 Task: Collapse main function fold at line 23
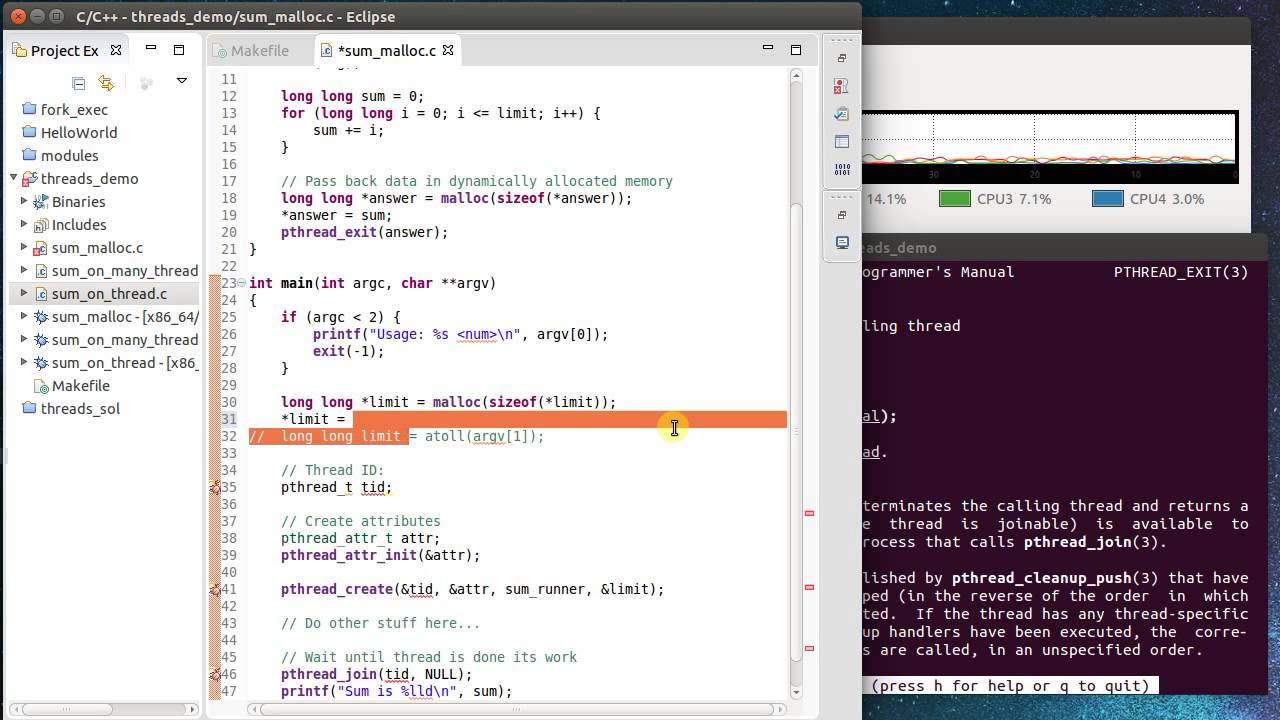243,283
